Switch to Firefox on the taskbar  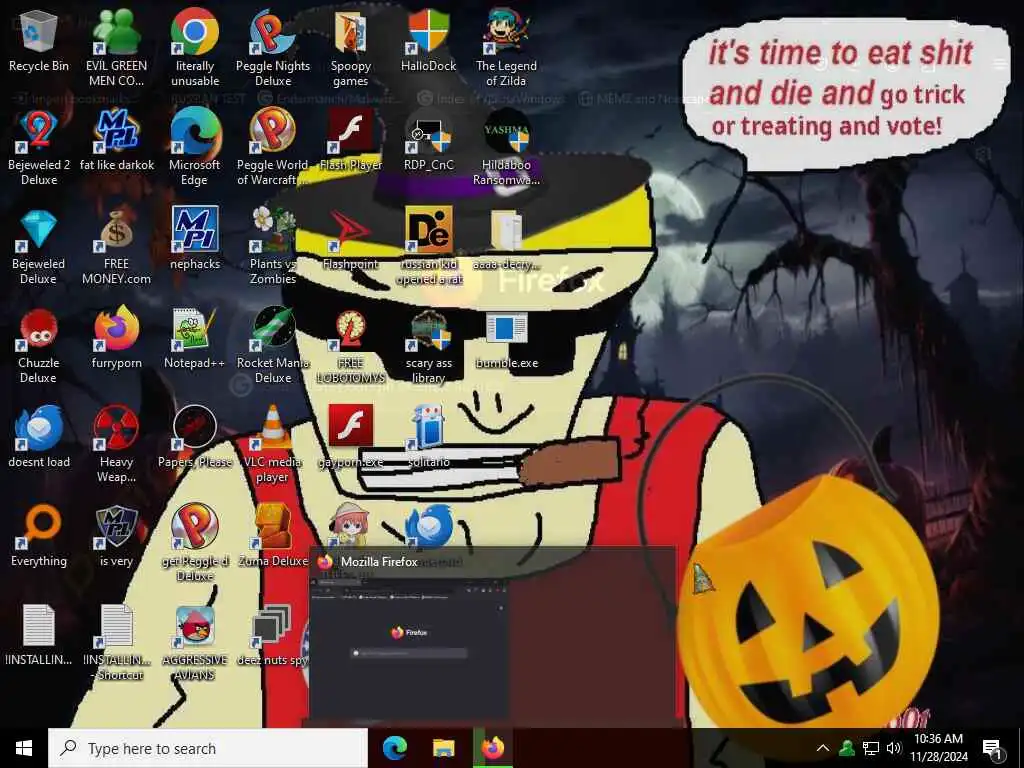point(493,748)
